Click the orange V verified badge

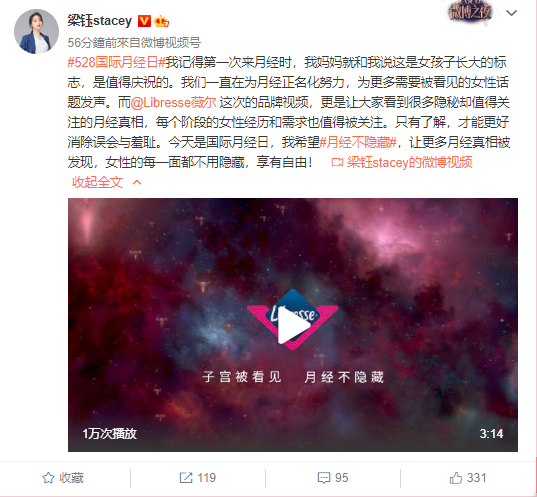(x=144, y=21)
